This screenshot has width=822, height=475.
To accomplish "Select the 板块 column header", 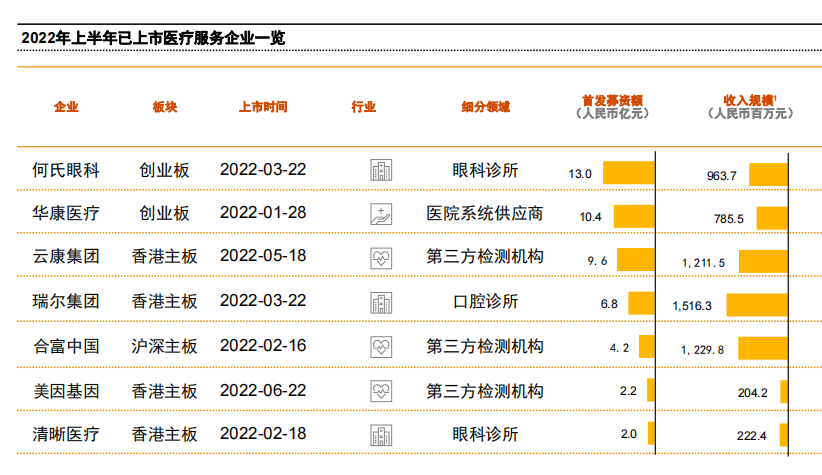I will (165, 107).
